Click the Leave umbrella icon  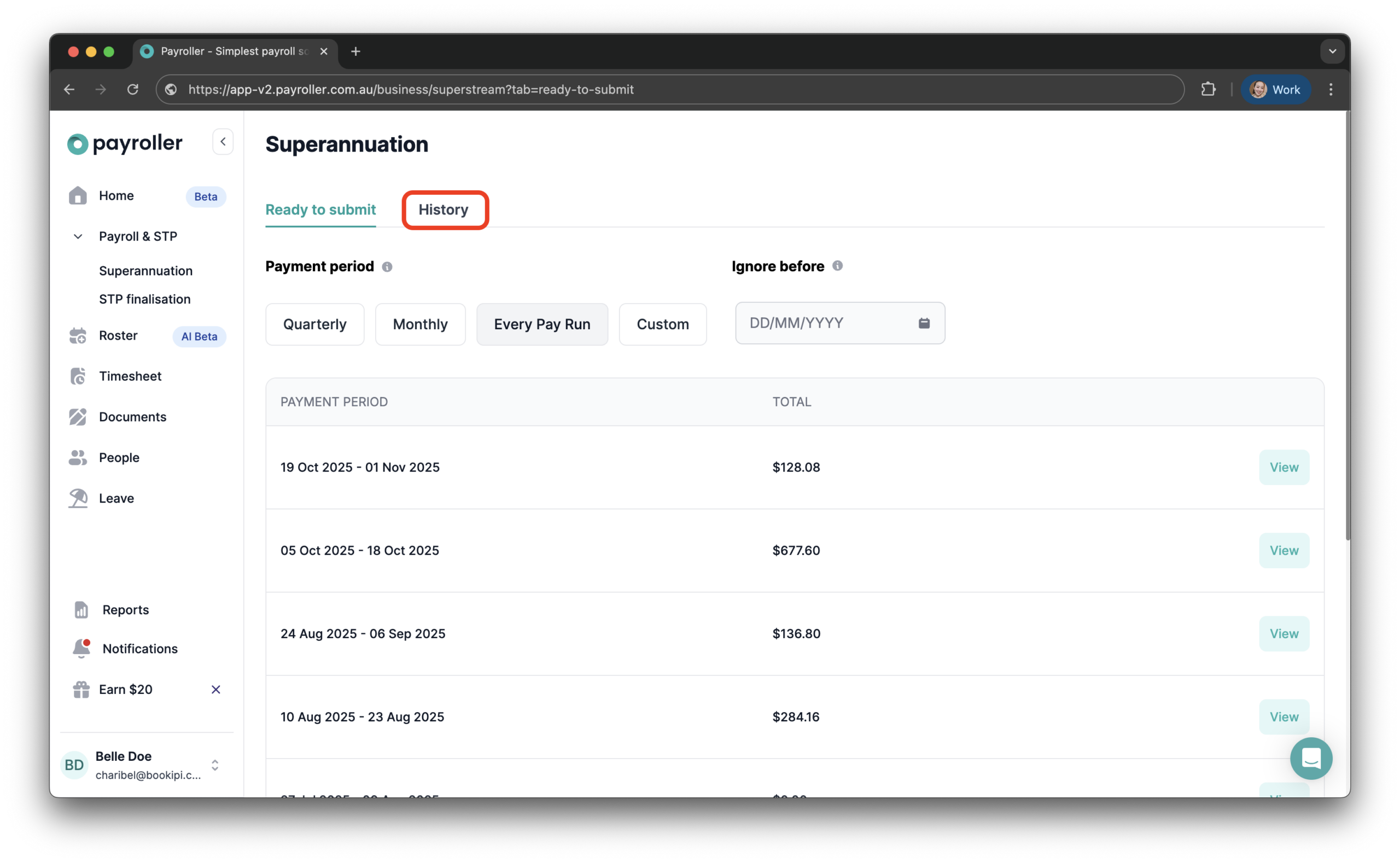[78, 497]
